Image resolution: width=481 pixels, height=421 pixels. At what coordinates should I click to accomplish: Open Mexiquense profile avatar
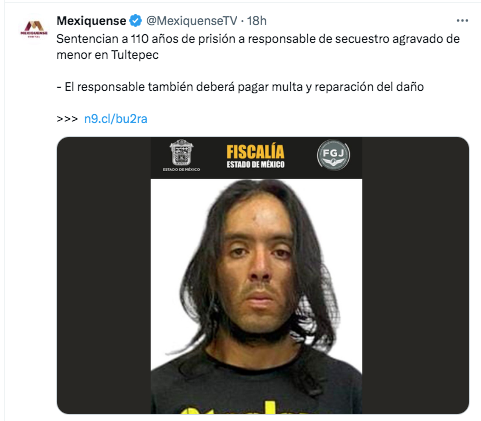pos(34,28)
